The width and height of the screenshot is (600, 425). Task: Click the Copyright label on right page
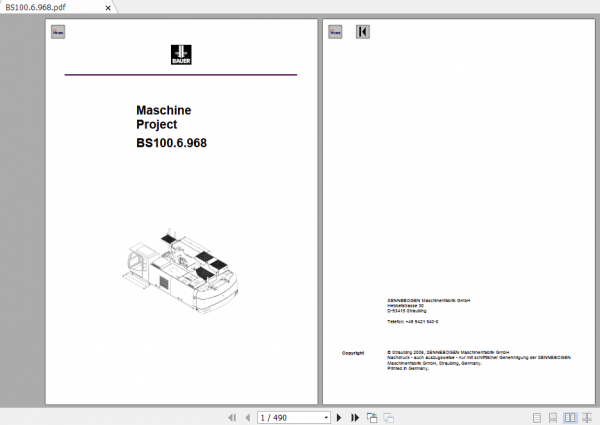(353, 353)
